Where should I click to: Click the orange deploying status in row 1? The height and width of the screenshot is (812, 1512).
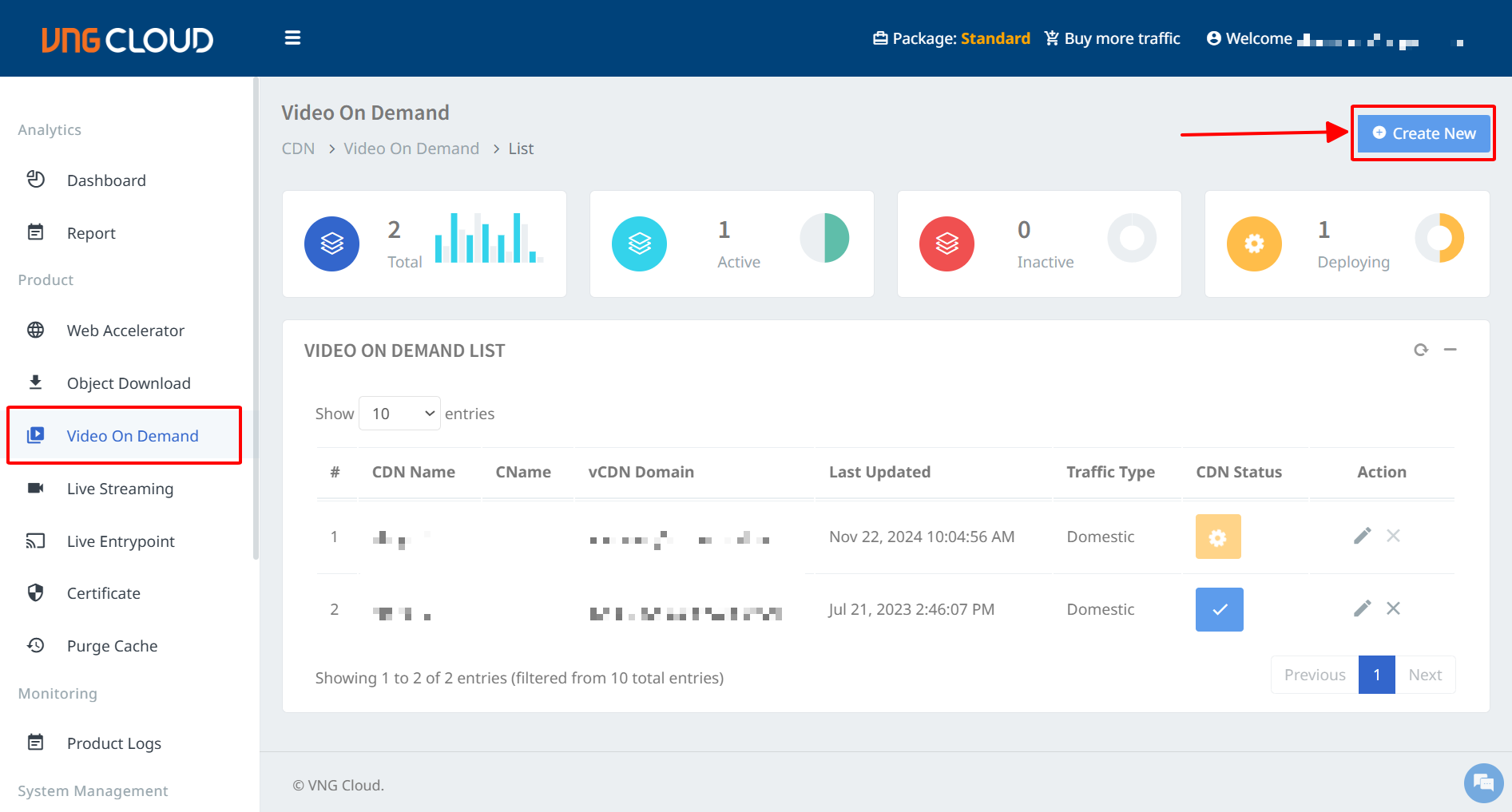(x=1217, y=537)
